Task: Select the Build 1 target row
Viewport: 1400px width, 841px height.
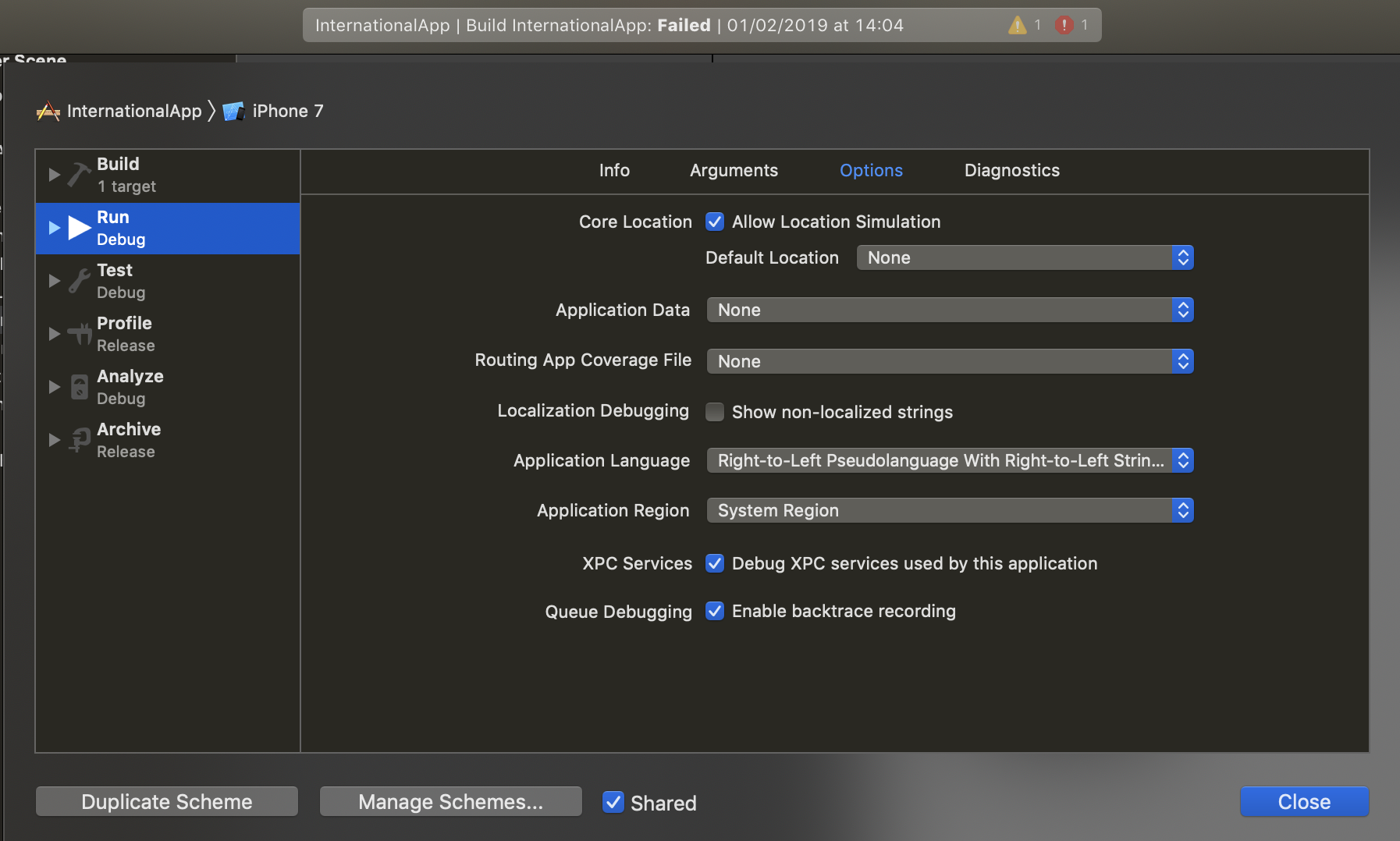Action: pos(168,175)
